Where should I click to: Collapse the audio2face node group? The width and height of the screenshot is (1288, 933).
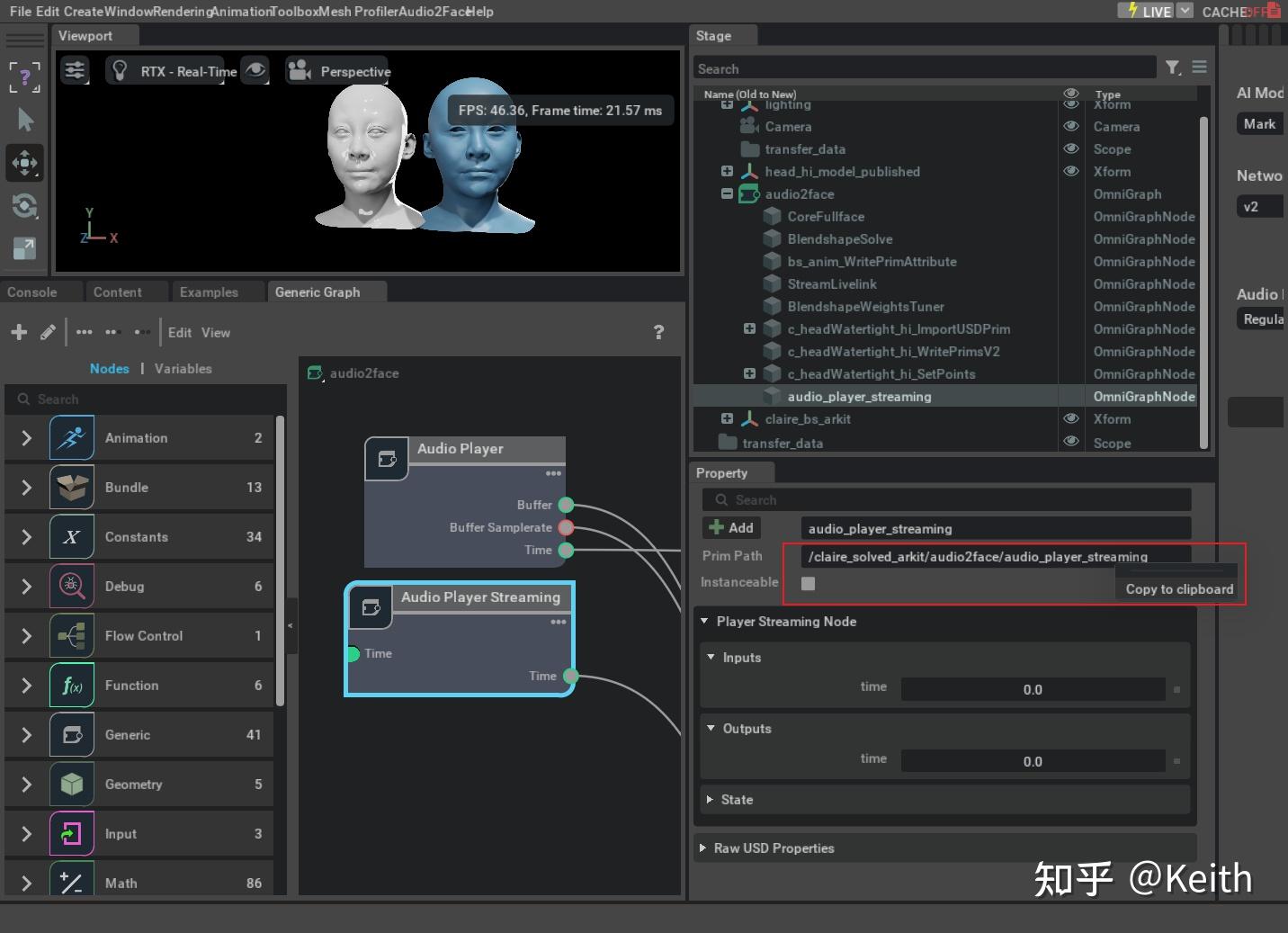727,193
